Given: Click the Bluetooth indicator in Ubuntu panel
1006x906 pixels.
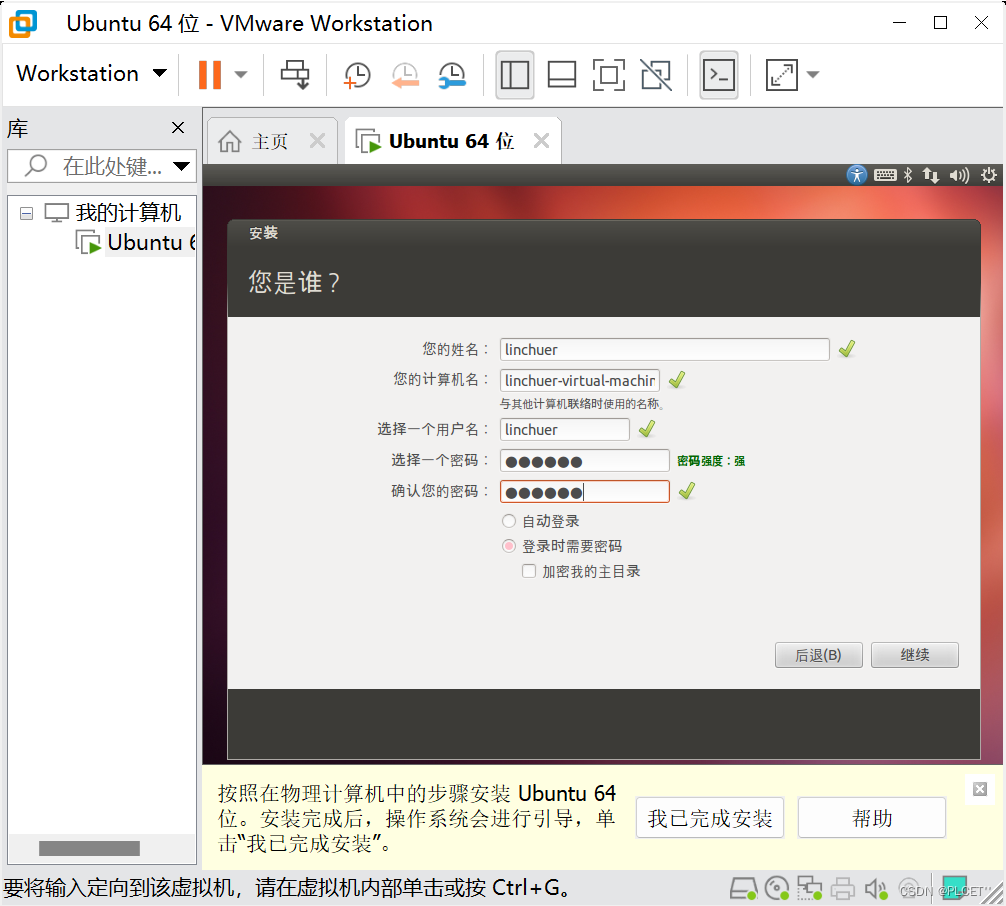Looking at the screenshot, I should click(x=908, y=175).
